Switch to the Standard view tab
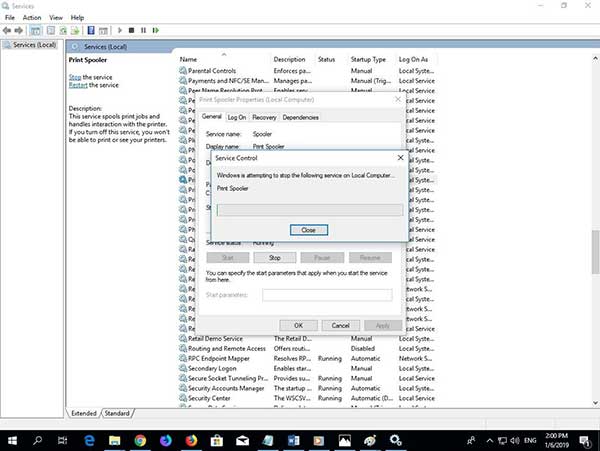The height and width of the screenshot is (451, 600). point(117,414)
